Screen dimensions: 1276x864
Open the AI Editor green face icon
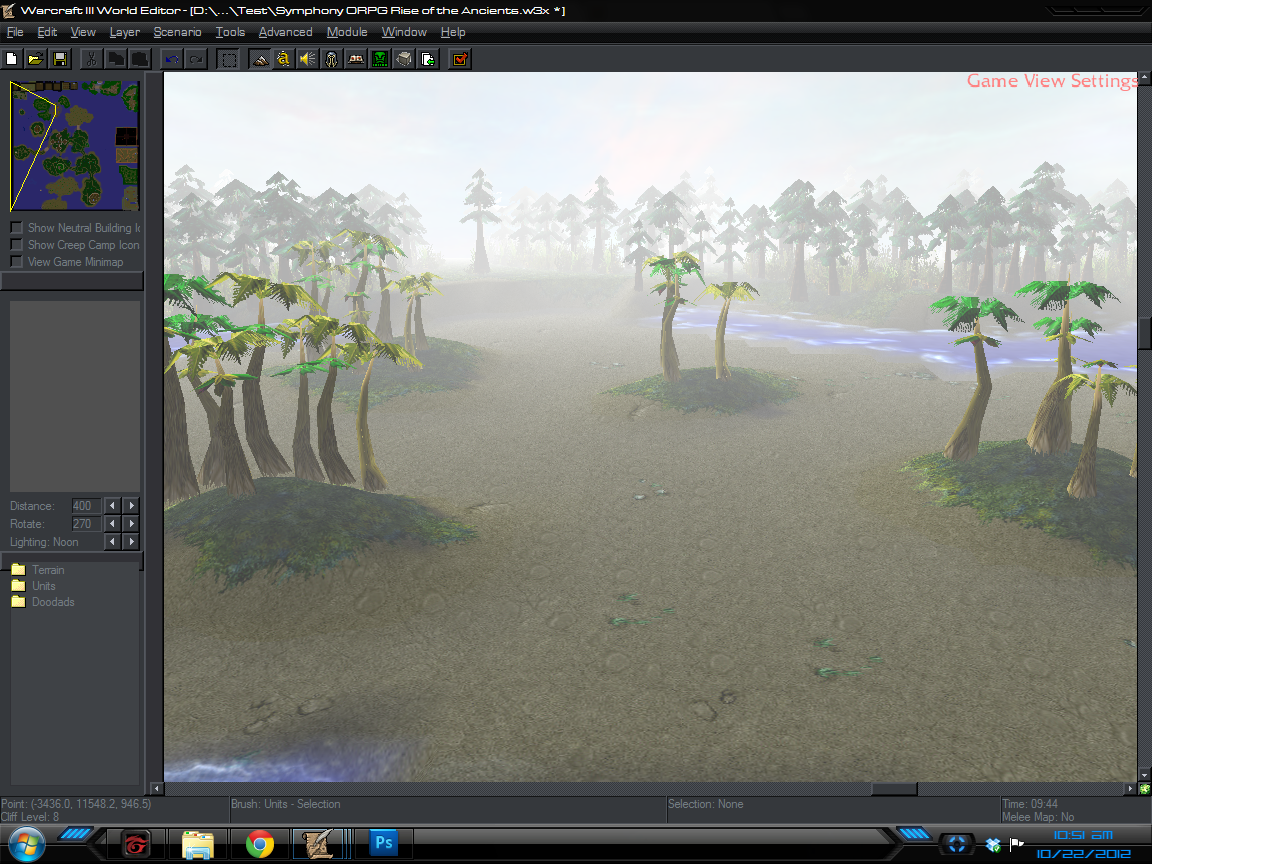click(x=380, y=59)
